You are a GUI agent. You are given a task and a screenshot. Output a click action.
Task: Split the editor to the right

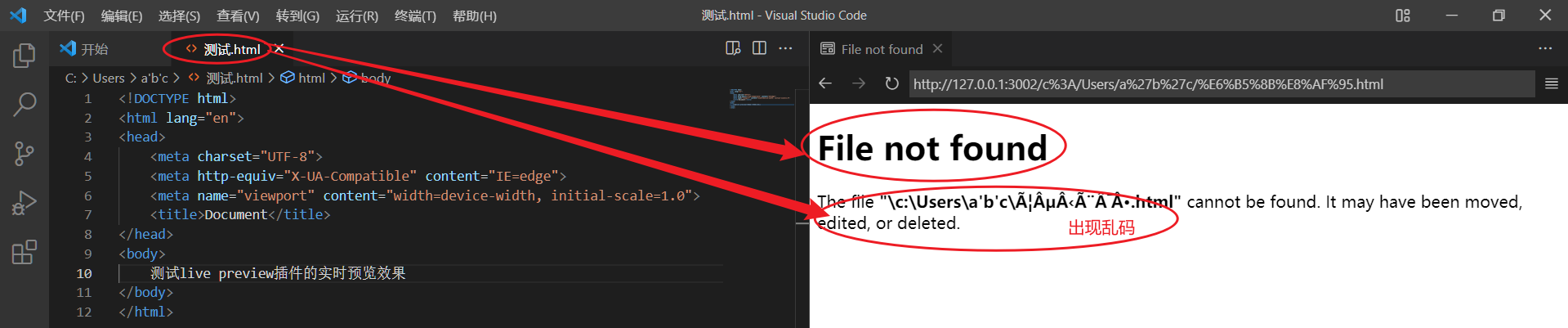[x=759, y=49]
